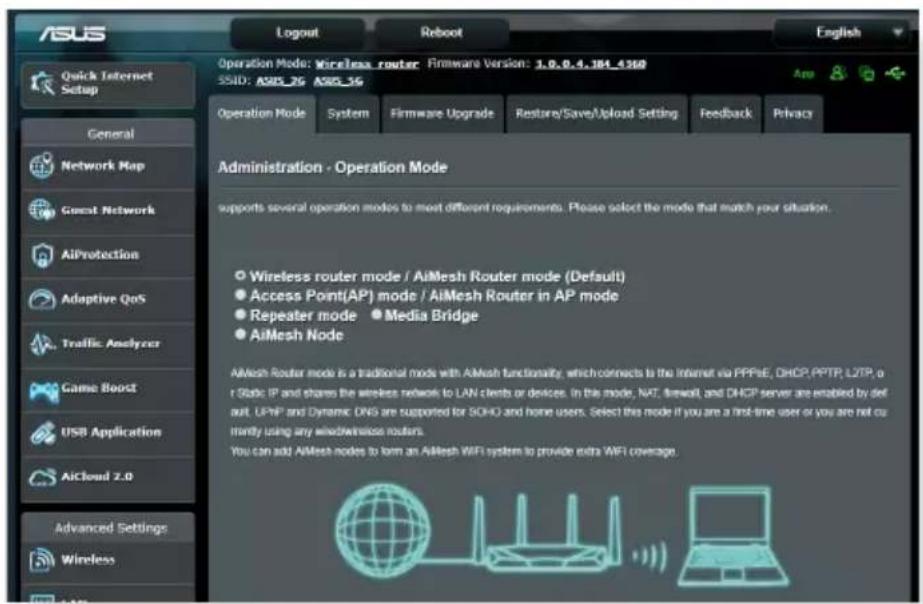Click the Administration - Operation Mode heading
This screenshot has width=923, height=604.
(333, 167)
